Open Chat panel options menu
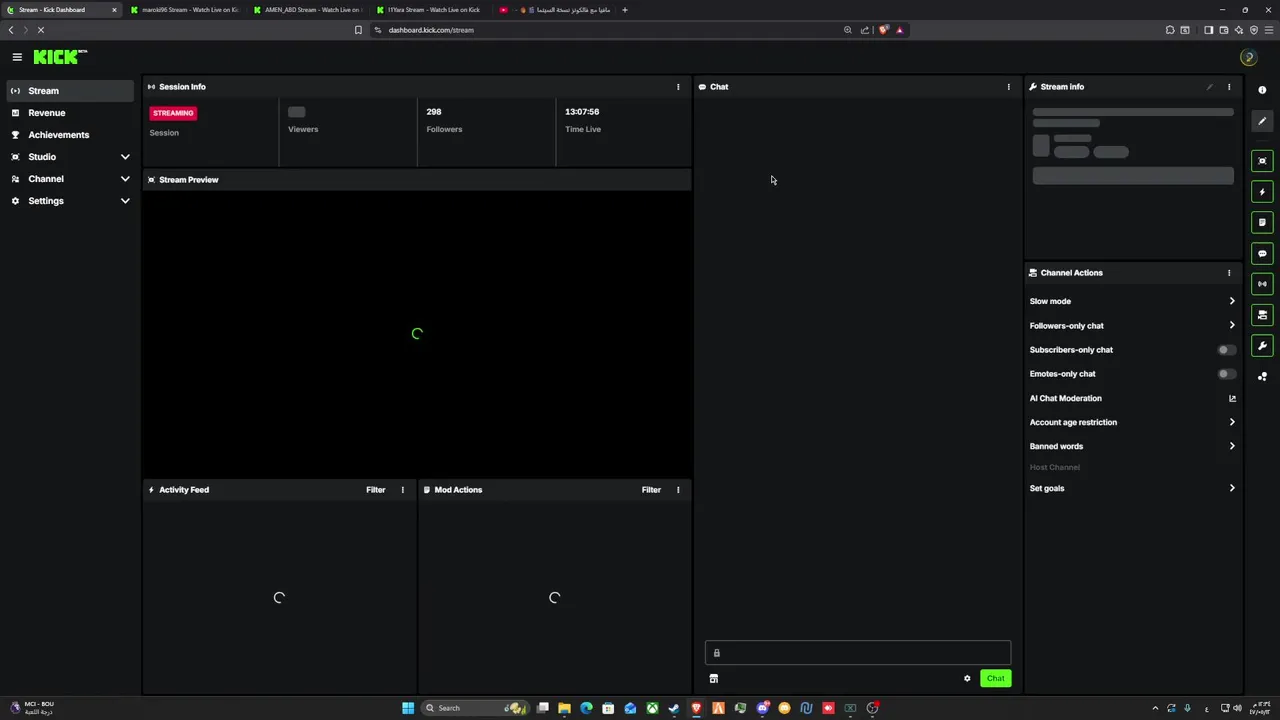 click(x=1008, y=87)
